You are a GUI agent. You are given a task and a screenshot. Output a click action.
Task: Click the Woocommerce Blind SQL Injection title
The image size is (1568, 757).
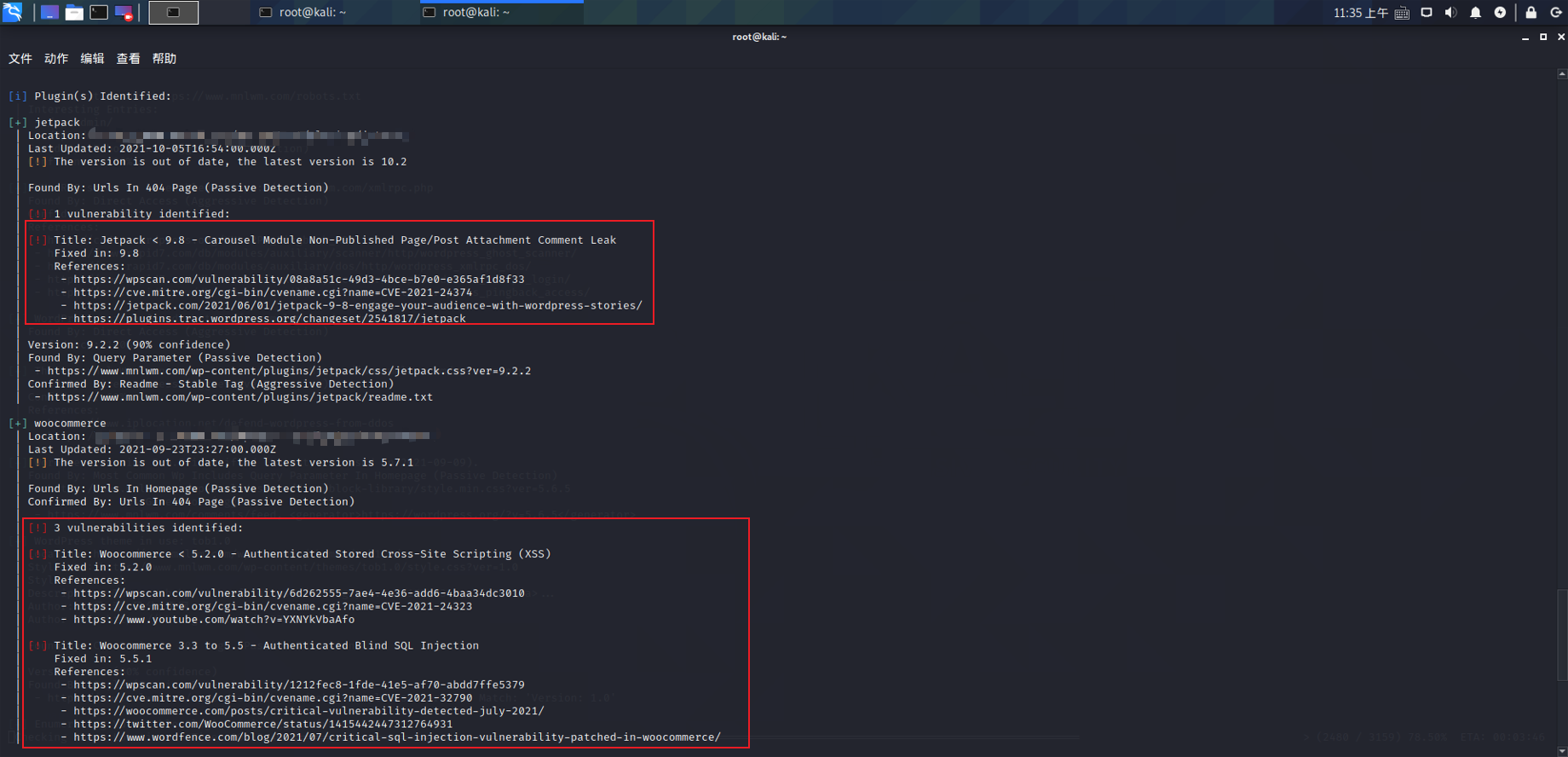click(254, 646)
